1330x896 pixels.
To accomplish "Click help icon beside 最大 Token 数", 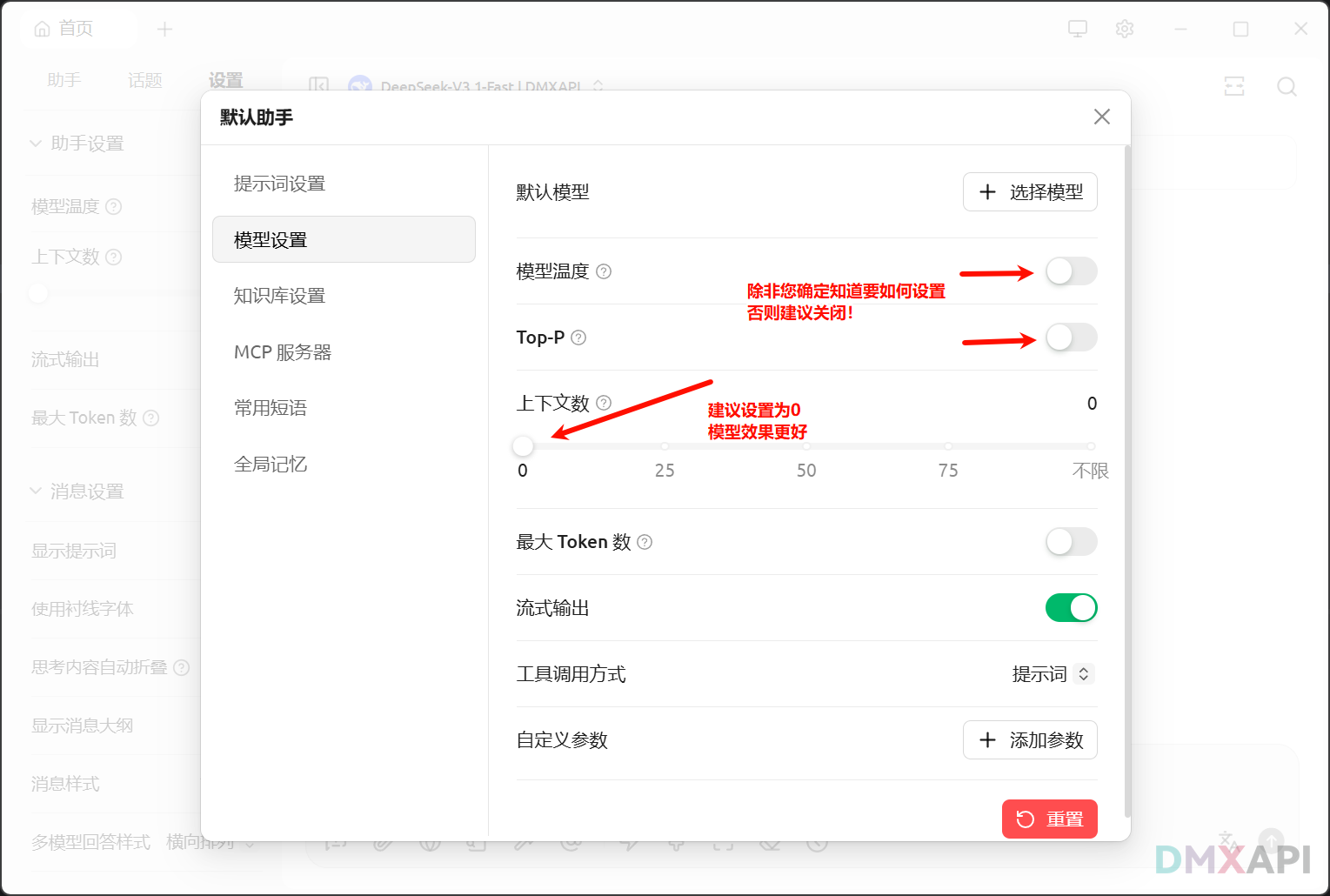I will point(645,542).
